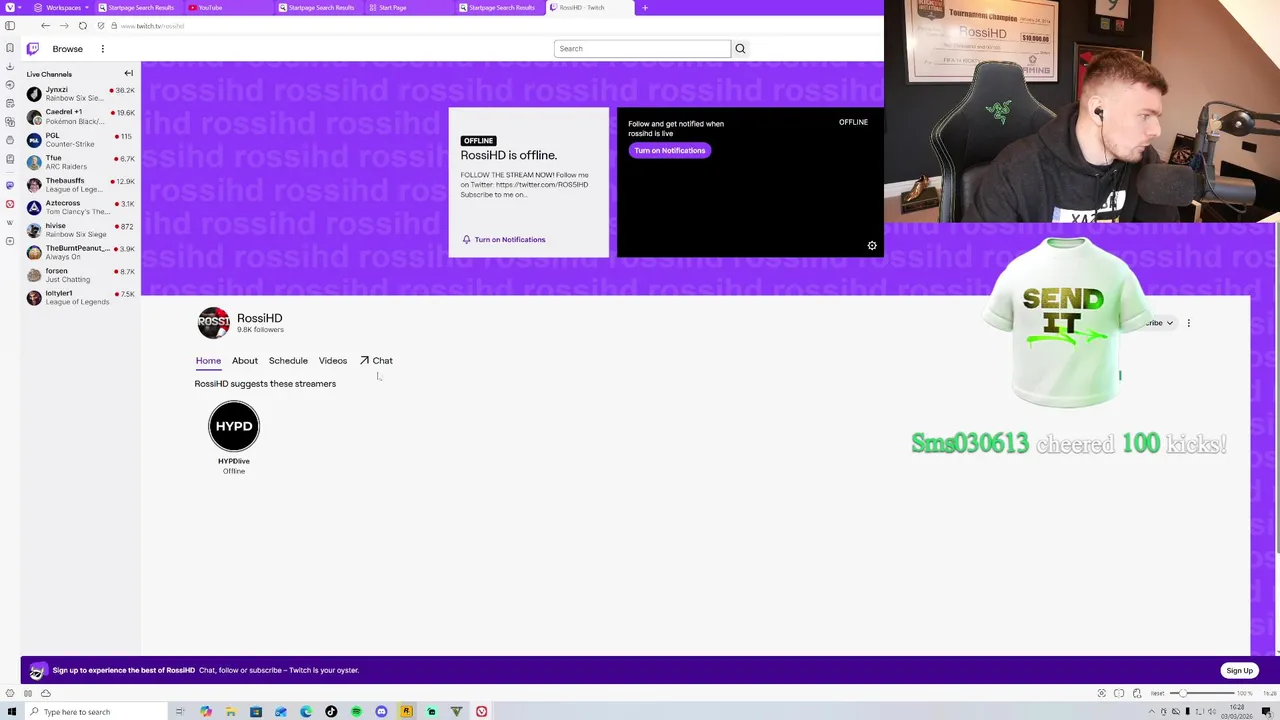Open PGL Counter-Strike channel
Screen dimensions: 1280x720
[81, 139]
